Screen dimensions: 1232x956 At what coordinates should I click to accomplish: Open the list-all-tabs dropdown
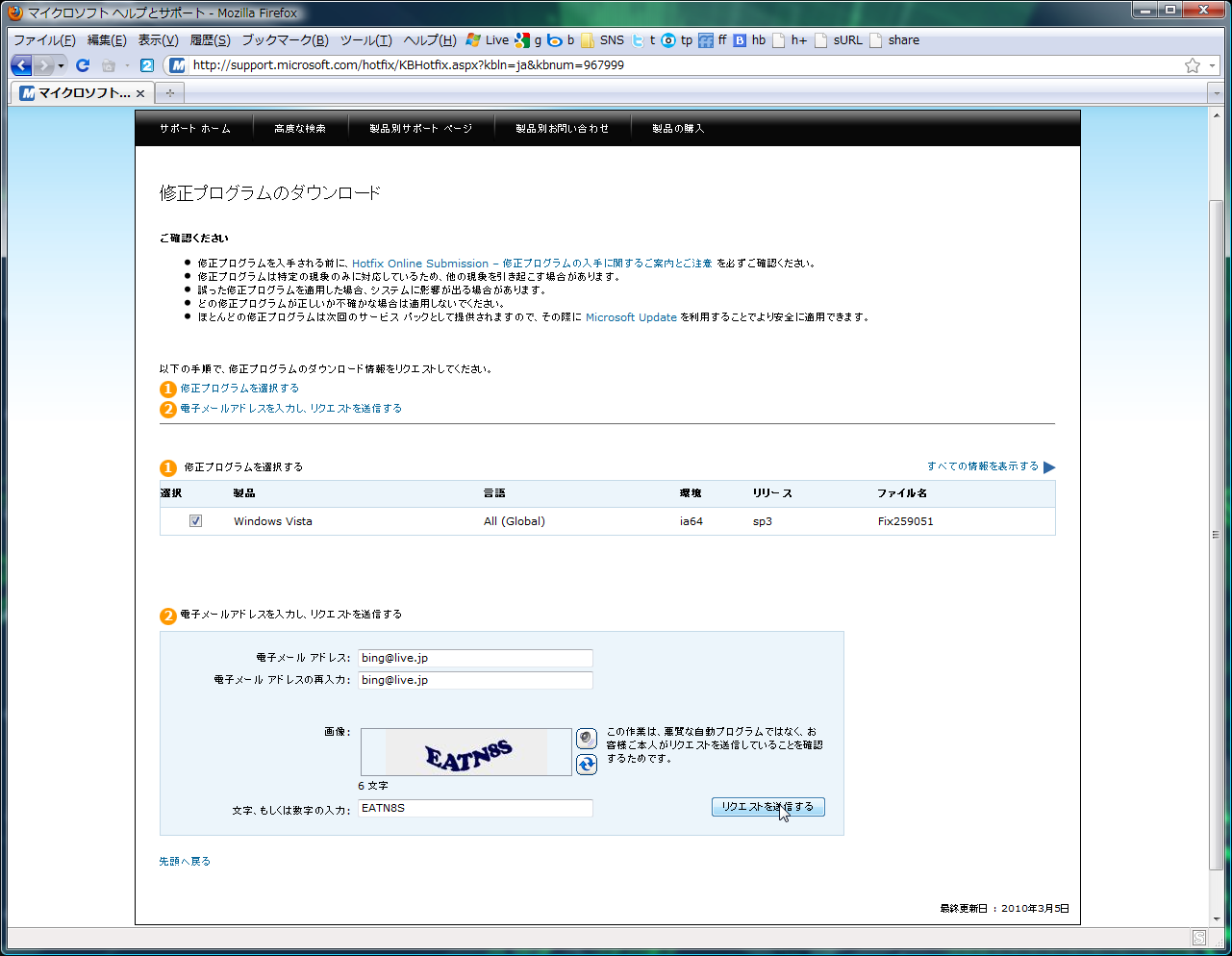[x=1217, y=93]
